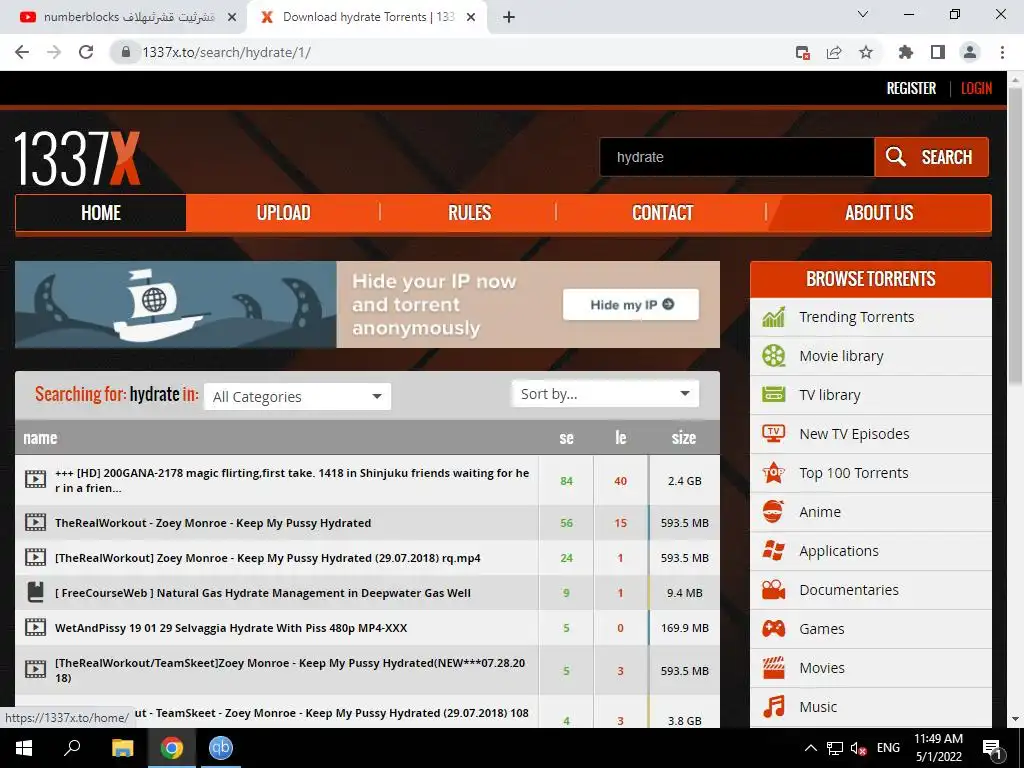
Task: Open the RULES navigation item
Action: point(469,213)
